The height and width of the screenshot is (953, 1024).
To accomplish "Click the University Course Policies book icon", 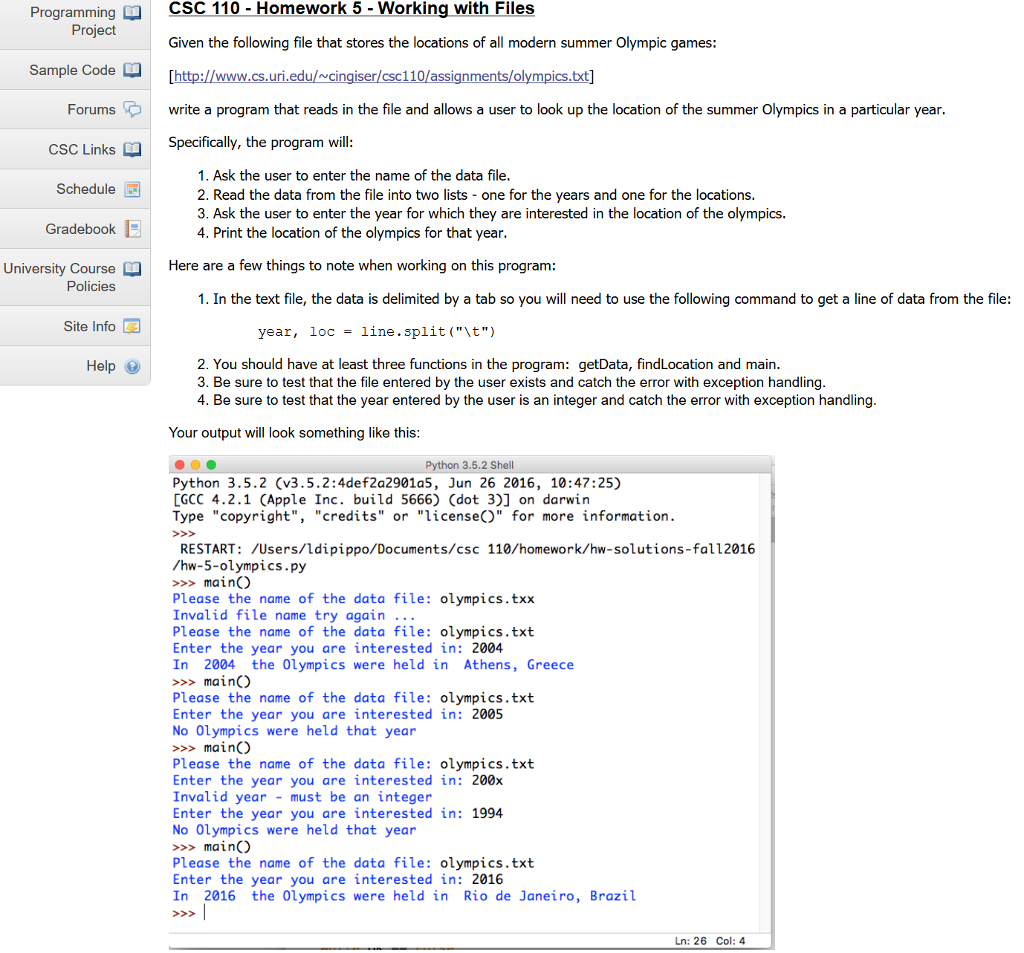I will point(132,269).
